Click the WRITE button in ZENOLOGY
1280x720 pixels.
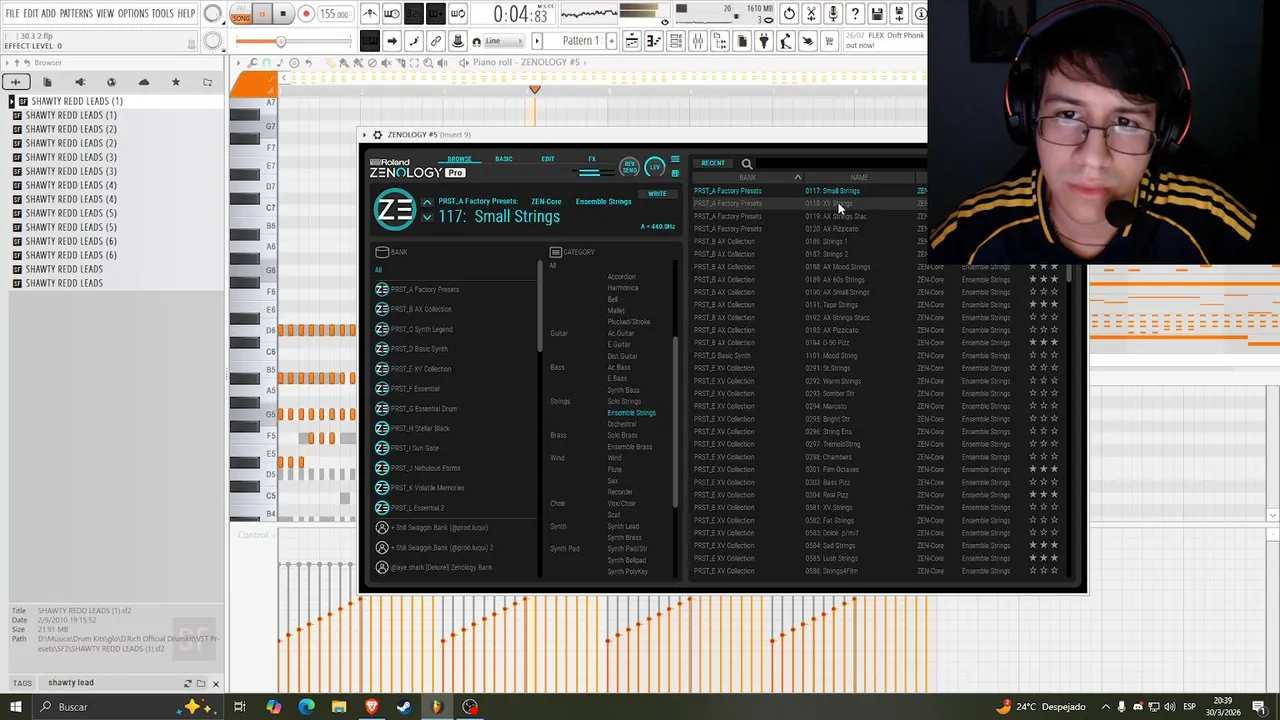coord(657,194)
